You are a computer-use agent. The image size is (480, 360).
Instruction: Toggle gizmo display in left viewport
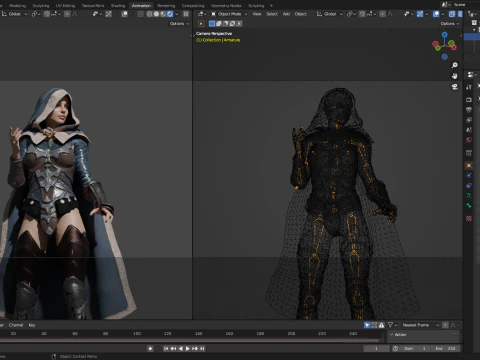108,14
